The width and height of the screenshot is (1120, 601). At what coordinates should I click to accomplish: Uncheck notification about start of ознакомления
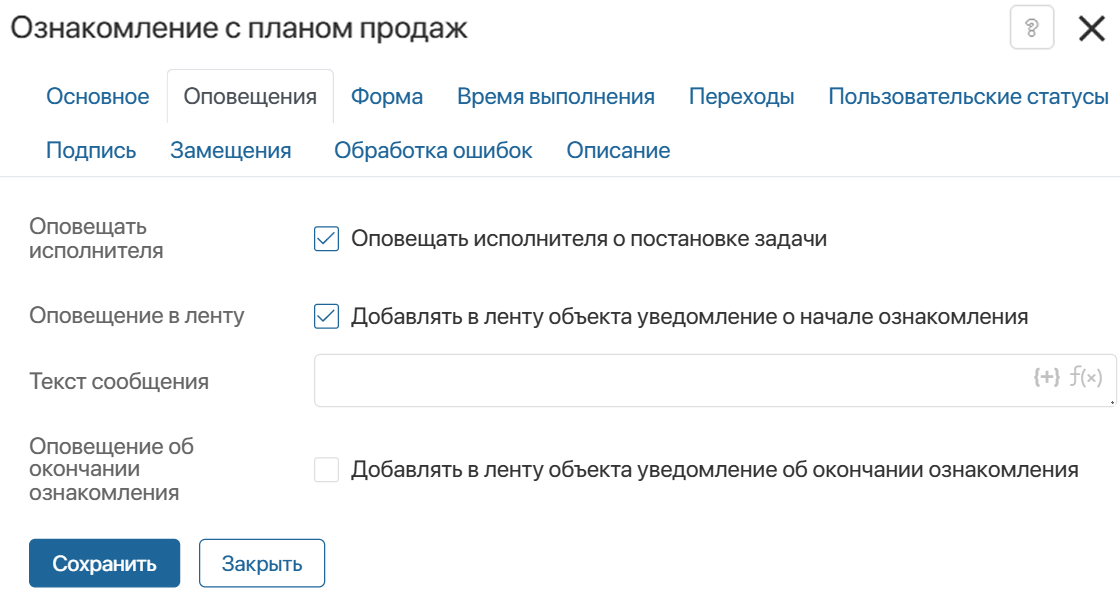(x=327, y=317)
